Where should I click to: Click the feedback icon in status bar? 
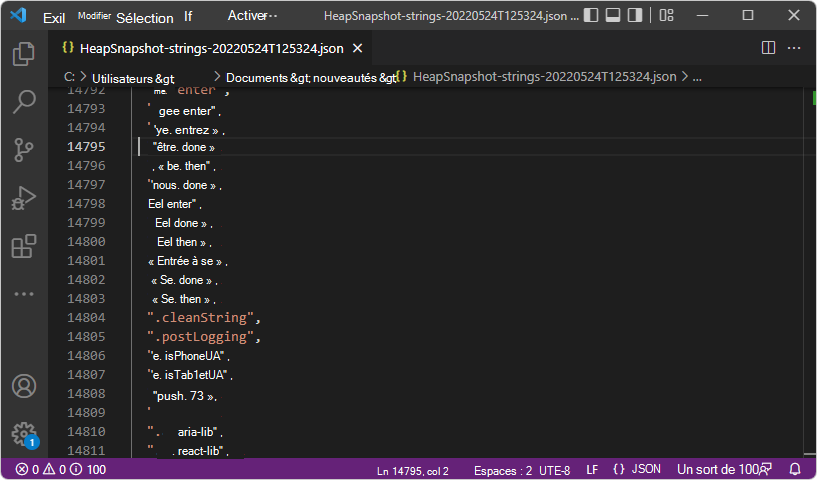[766, 469]
